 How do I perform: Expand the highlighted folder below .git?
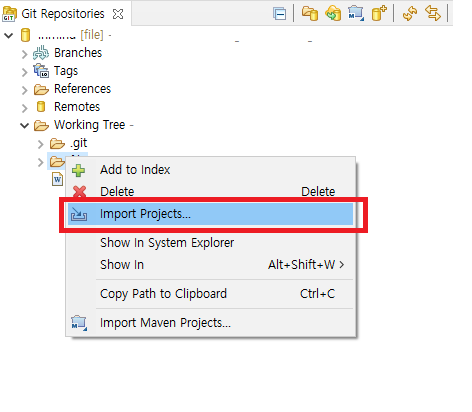pos(40,162)
